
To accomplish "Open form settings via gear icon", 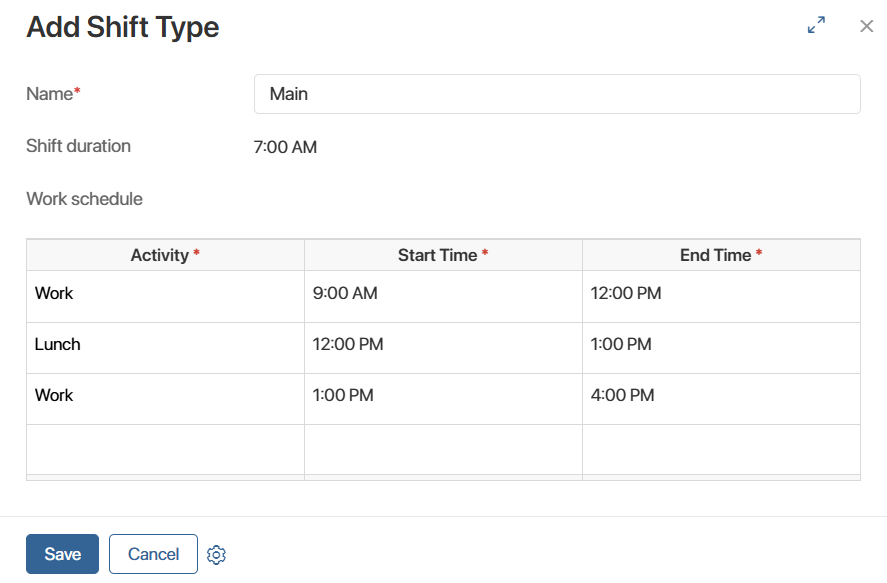I will [216, 555].
